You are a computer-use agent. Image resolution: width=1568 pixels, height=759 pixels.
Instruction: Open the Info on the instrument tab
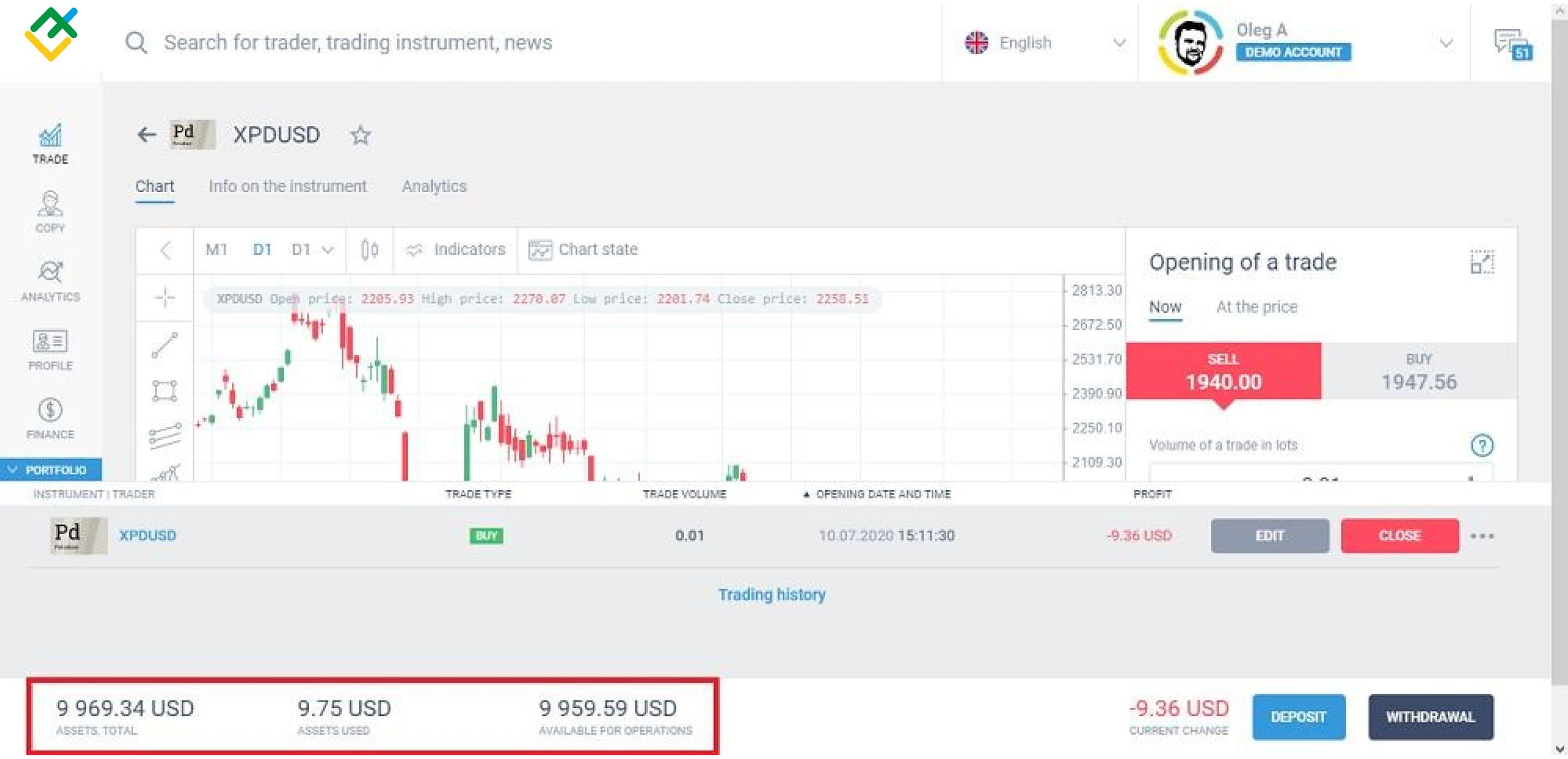tap(287, 186)
